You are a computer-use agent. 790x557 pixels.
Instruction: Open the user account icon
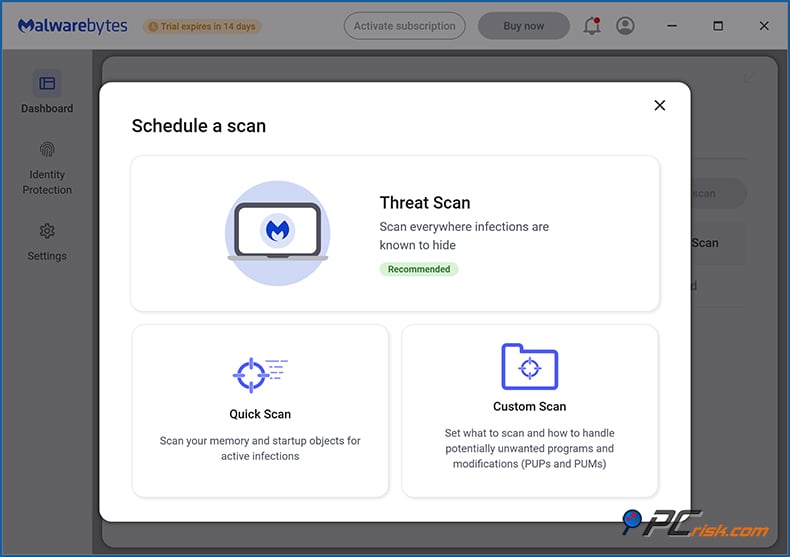click(625, 26)
